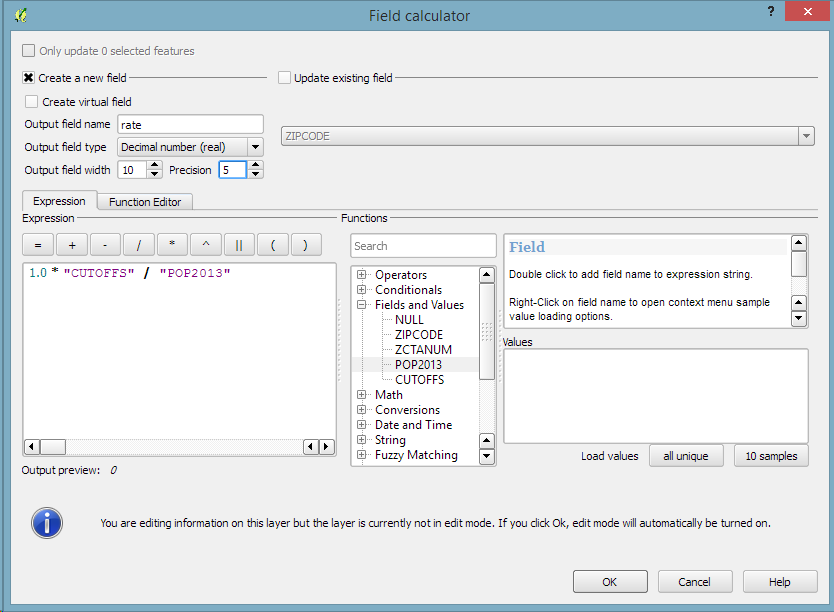Expand the Math function group

tap(362, 395)
